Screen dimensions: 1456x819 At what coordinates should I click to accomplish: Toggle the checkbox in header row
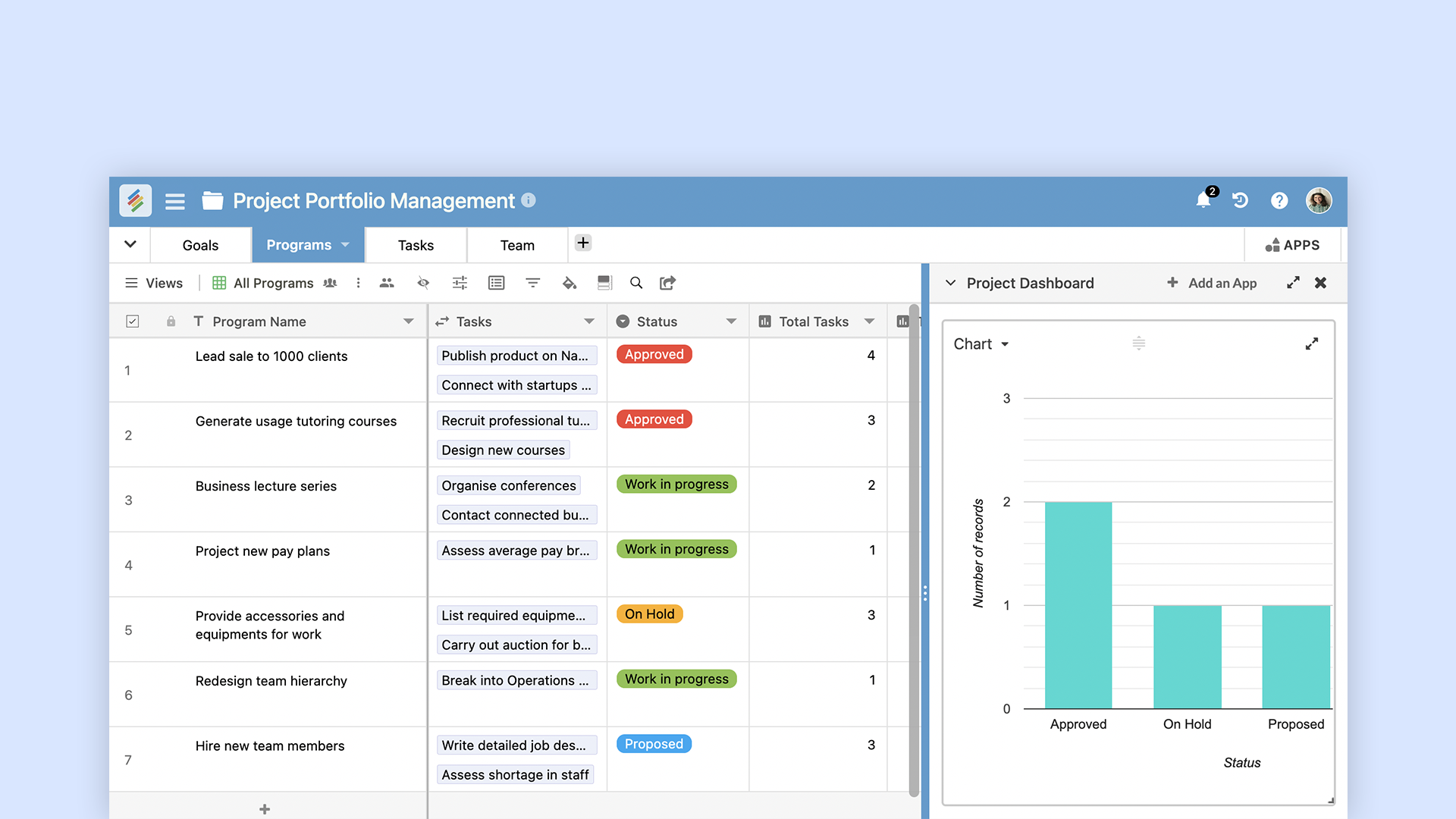tap(133, 321)
